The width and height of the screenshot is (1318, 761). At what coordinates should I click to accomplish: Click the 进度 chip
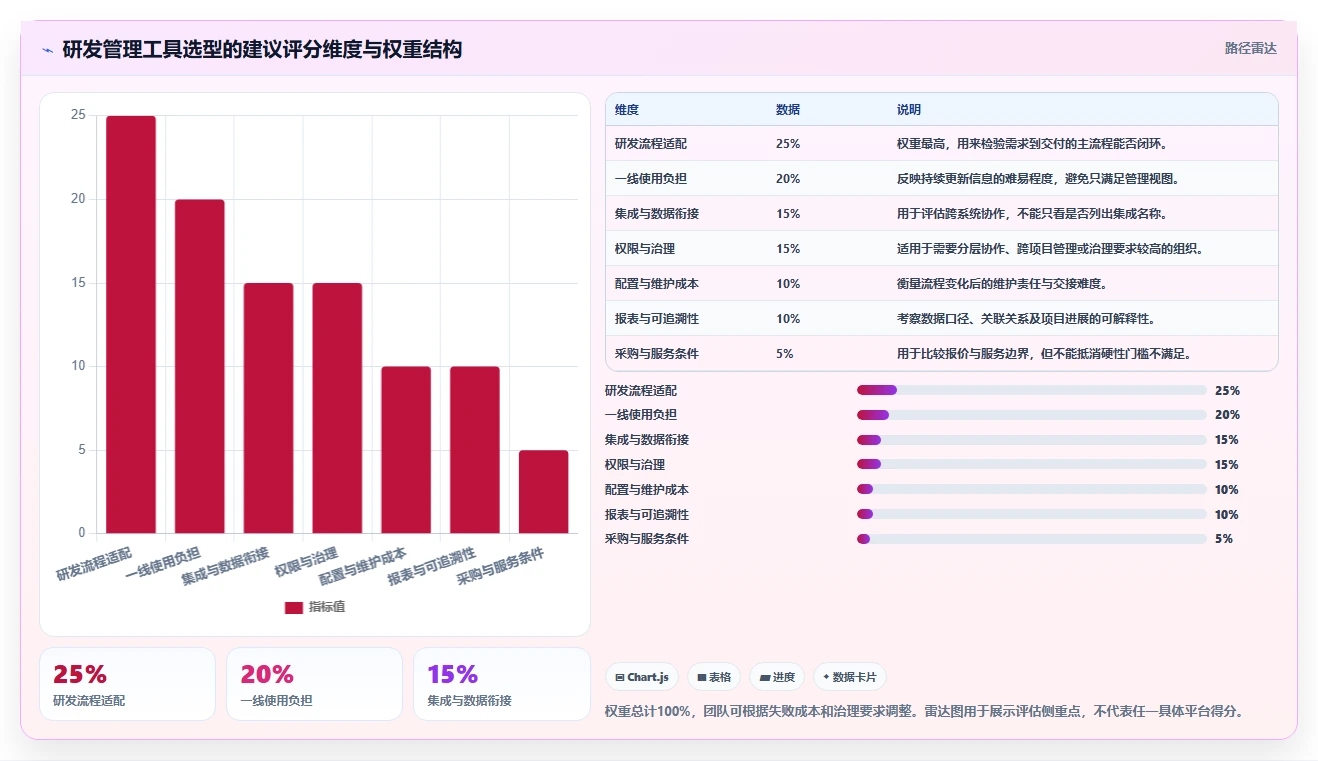click(777, 677)
